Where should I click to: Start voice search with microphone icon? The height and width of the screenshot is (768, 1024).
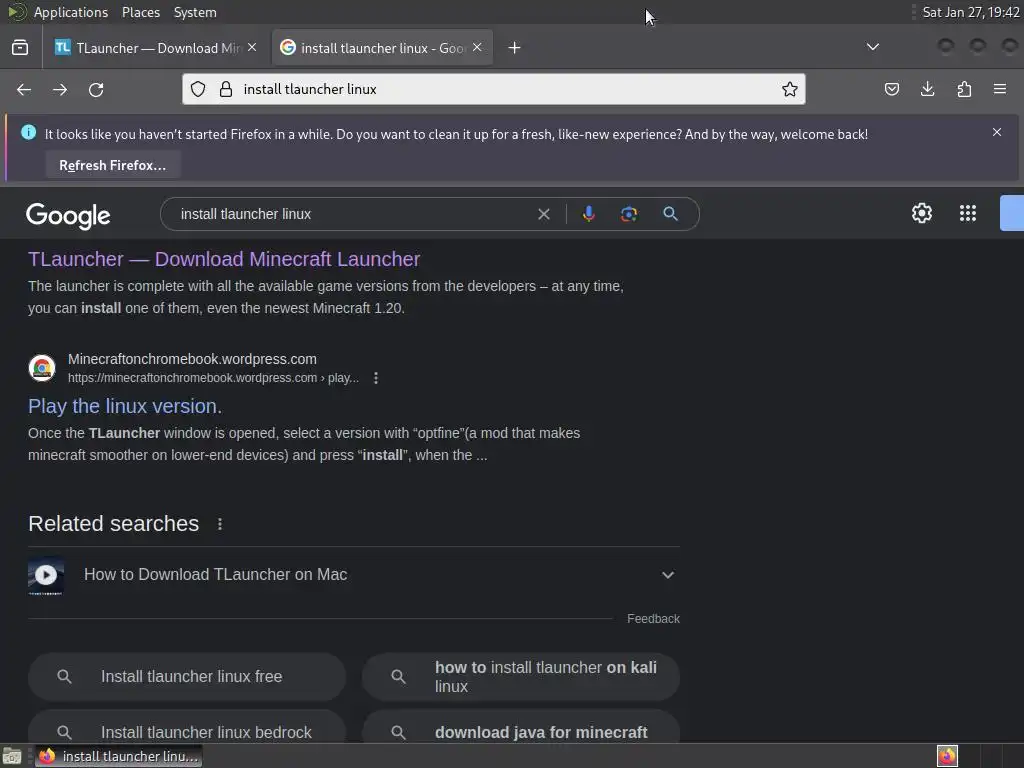(x=588, y=214)
